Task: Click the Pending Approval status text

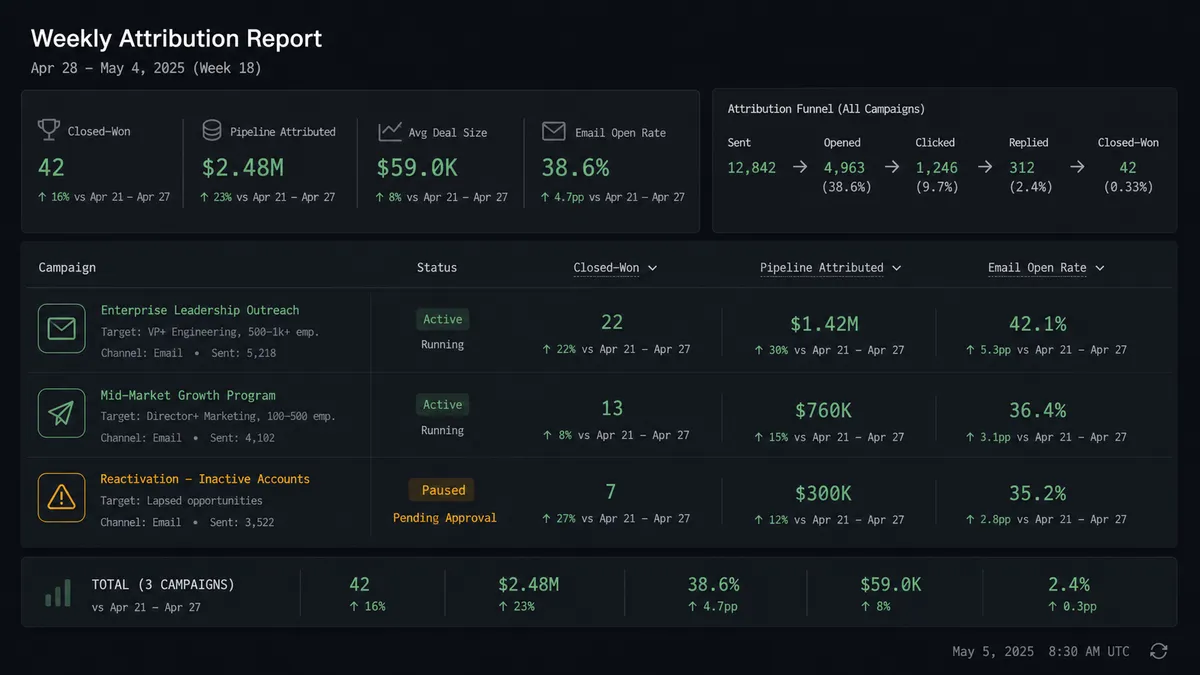Action: (444, 517)
